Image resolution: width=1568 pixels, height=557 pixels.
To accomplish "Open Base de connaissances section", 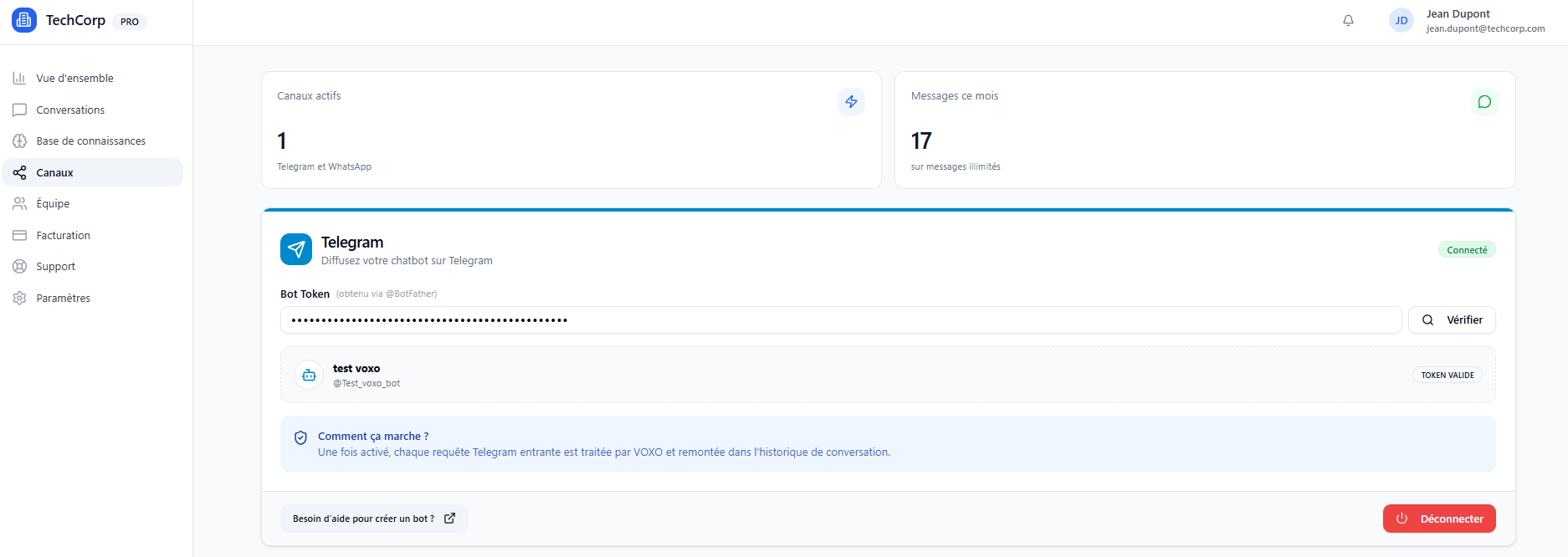I will 93,141.
